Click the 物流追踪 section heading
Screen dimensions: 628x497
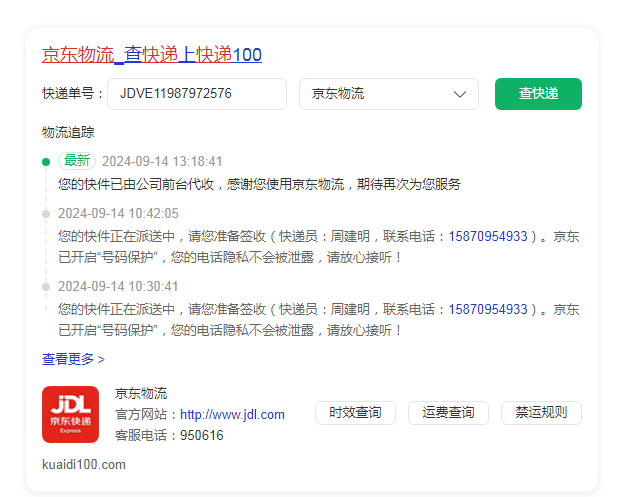pos(68,132)
